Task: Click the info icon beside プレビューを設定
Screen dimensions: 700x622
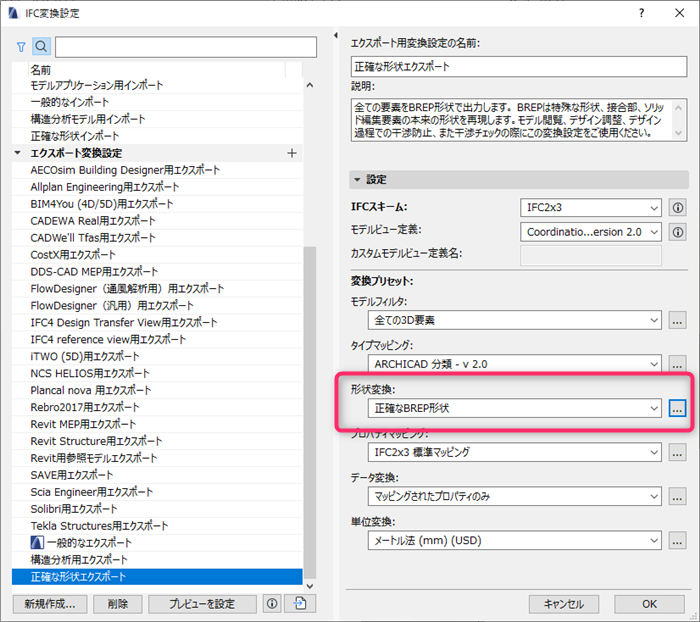Action: (272, 604)
